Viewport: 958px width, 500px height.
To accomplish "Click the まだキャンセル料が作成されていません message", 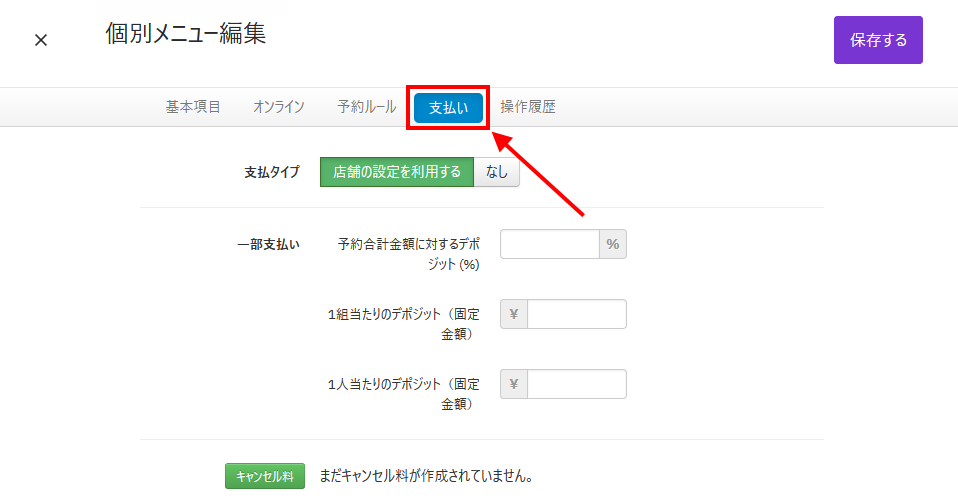I will pyautogui.click(x=426, y=476).
